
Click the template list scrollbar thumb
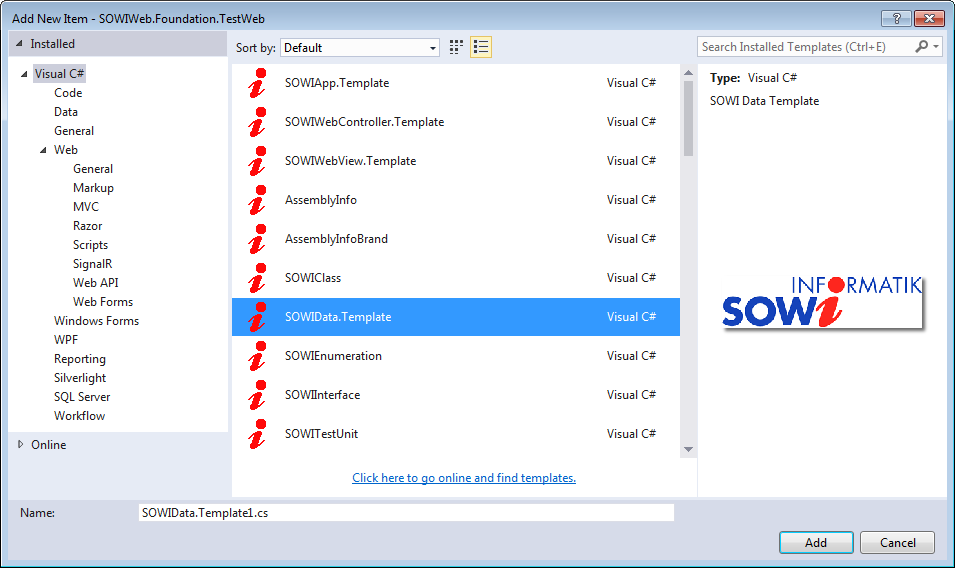[x=688, y=118]
